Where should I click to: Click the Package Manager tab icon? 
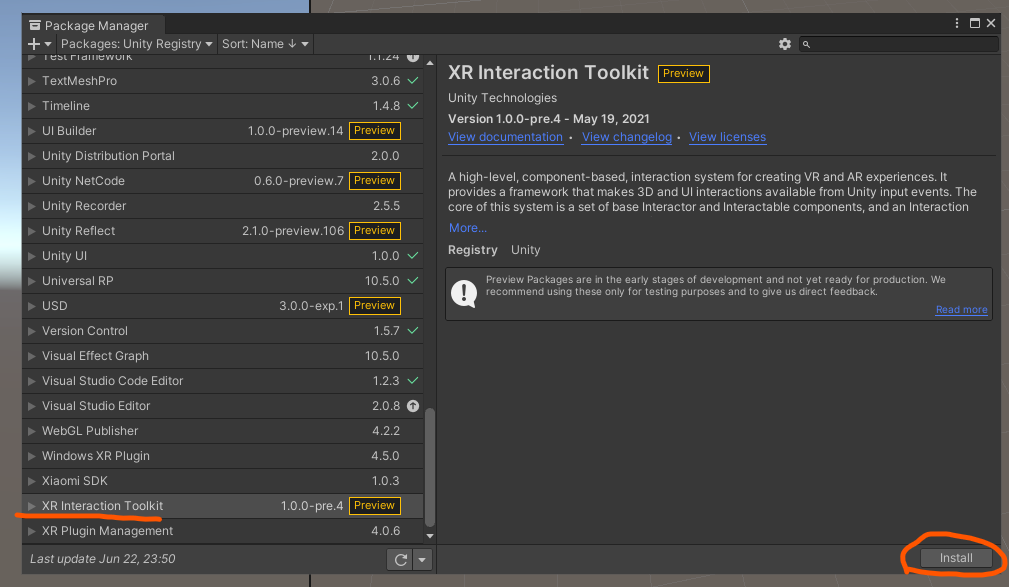click(35, 25)
